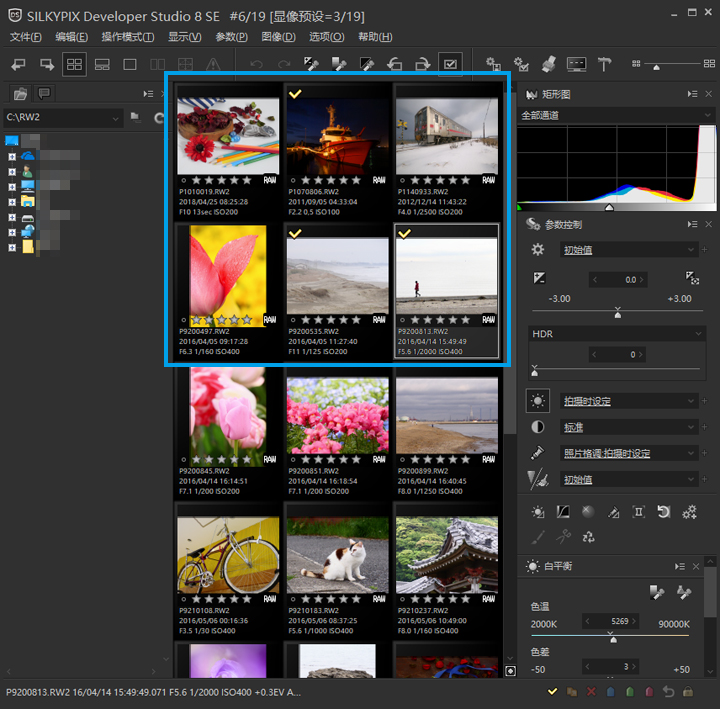Switch to thumbnail mode view
This screenshot has height=709, width=720.
(x=74, y=64)
